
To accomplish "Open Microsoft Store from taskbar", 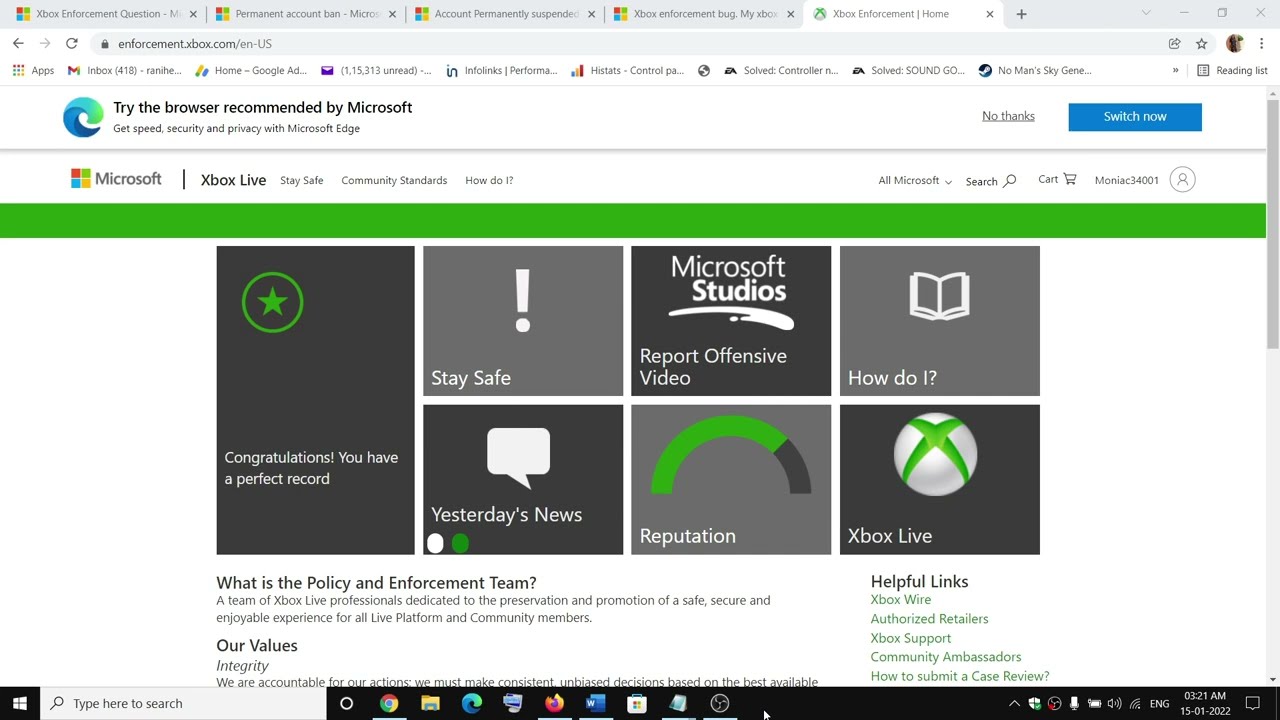I will [x=636, y=703].
